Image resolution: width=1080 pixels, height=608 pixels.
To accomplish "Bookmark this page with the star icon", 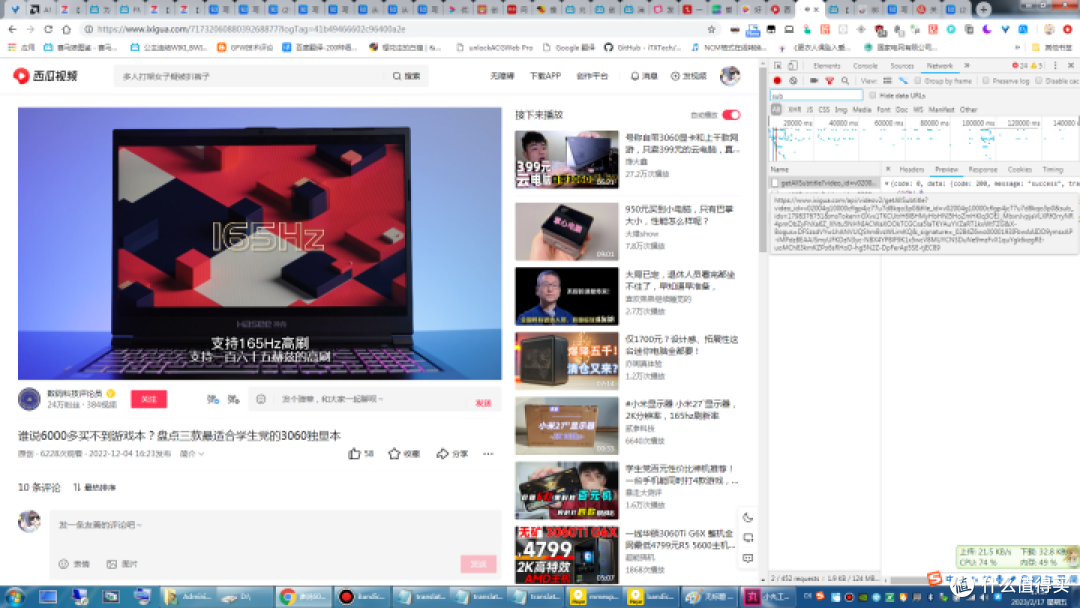I will pos(712,29).
